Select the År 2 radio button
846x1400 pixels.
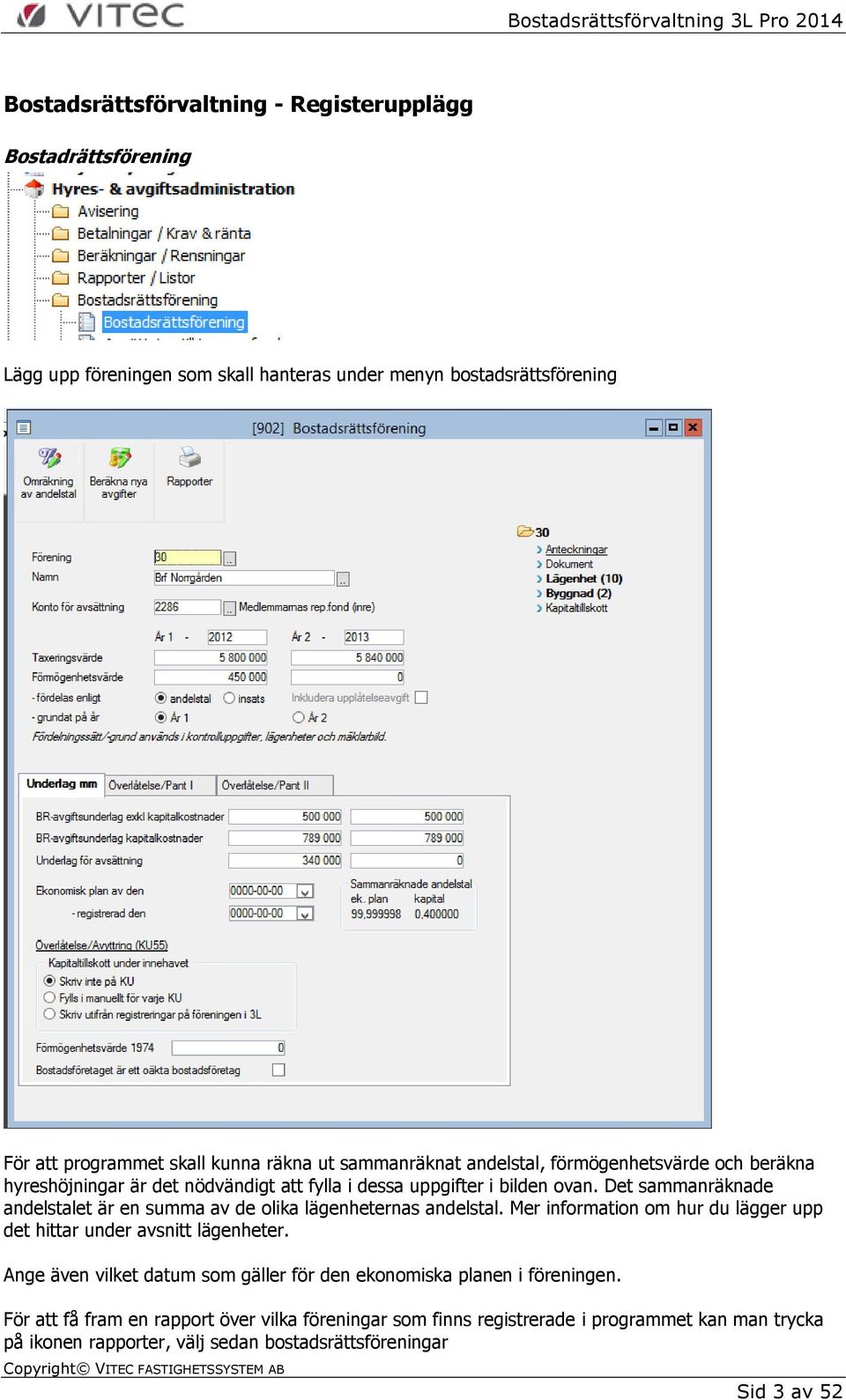pyautogui.click(x=298, y=717)
